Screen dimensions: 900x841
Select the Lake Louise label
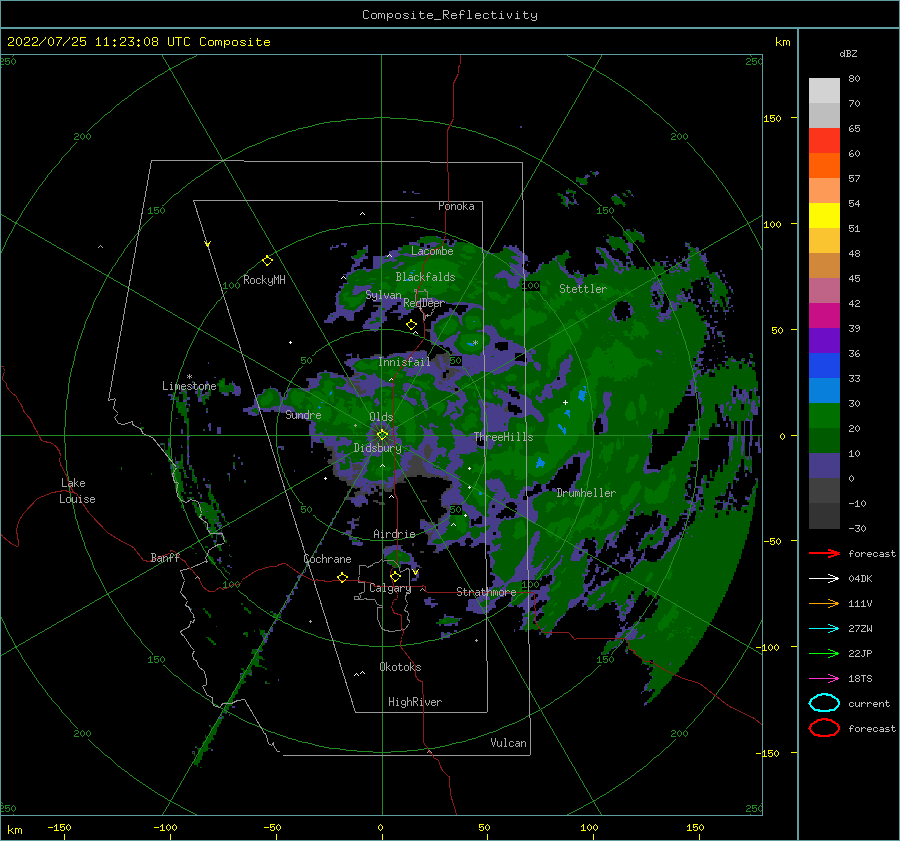click(x=78, y=491)
